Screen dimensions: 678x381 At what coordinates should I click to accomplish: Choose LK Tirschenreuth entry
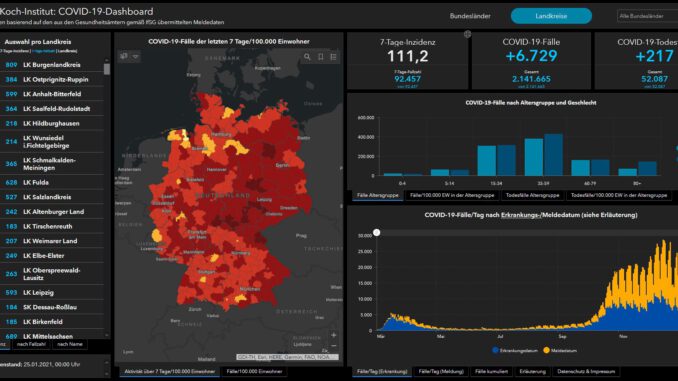point(52,227)
